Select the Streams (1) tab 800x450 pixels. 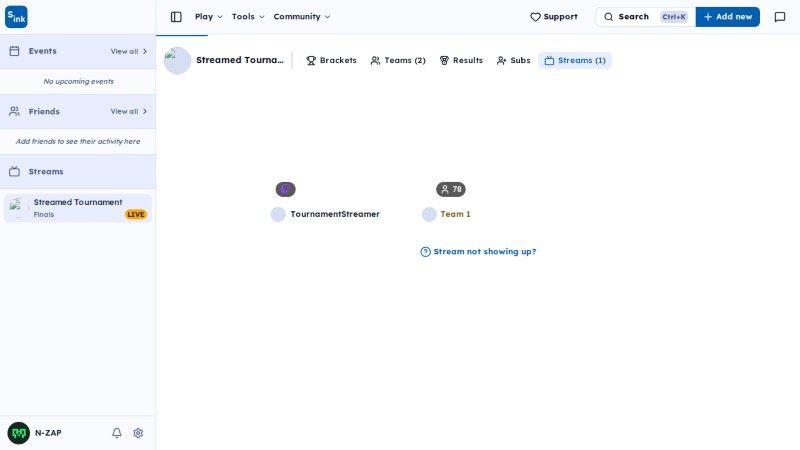tap(575, 60)
